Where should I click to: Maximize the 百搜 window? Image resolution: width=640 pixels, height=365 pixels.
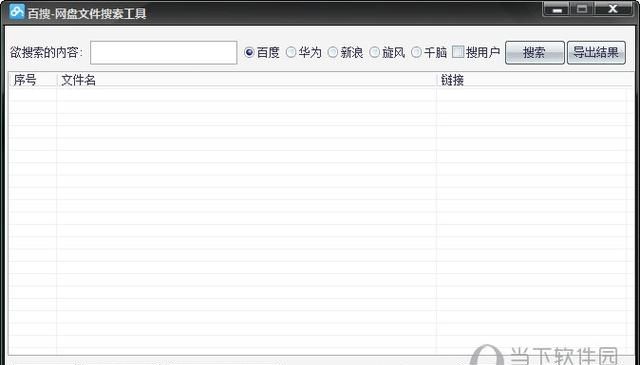click(x=582, y=9)
